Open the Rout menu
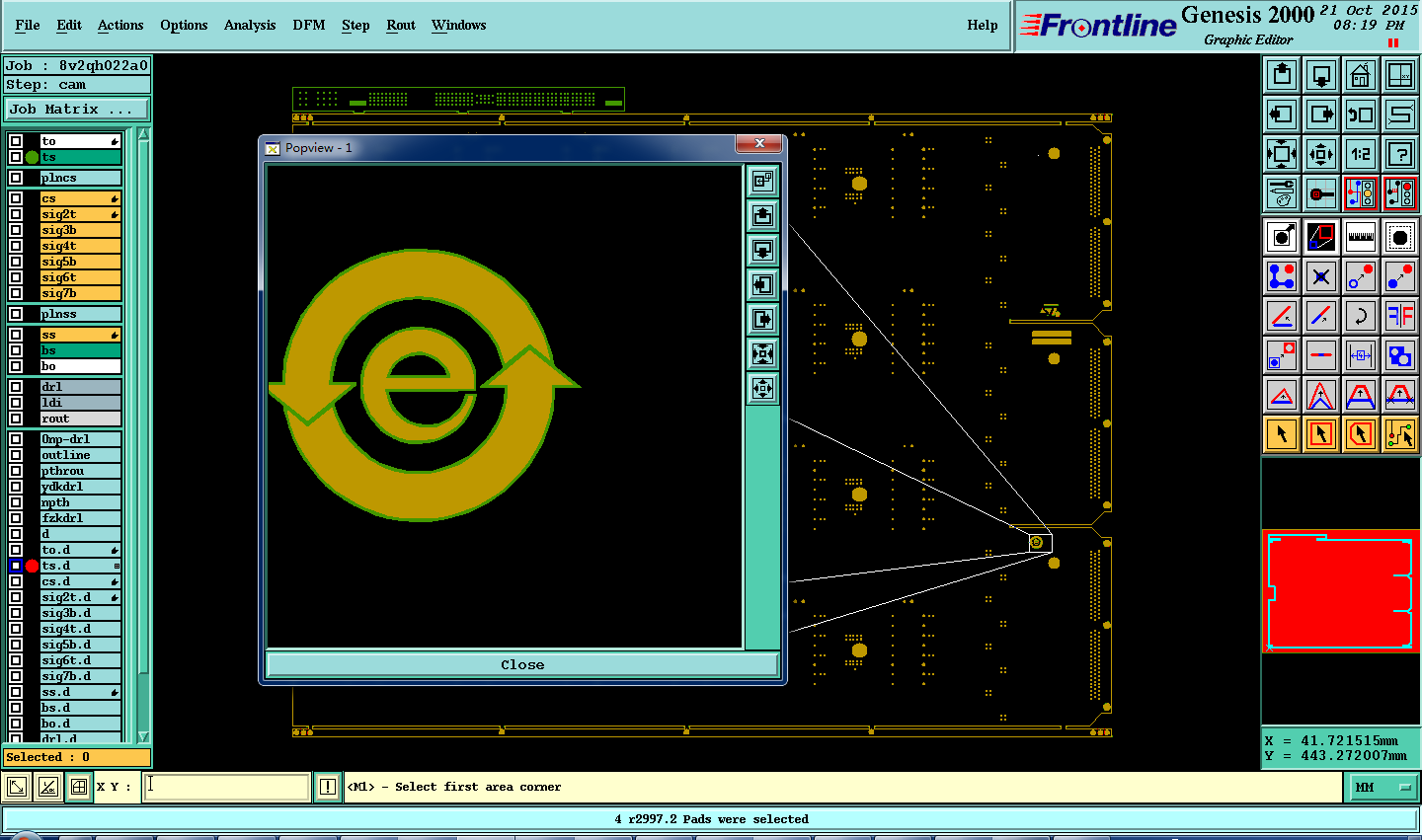This screenshot has width=1422, height=840. (401, 25)
